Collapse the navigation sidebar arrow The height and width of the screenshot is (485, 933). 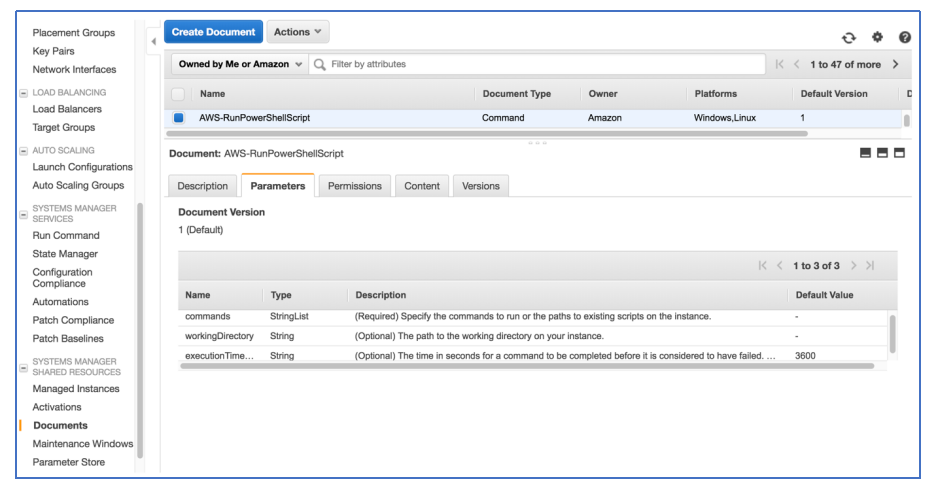point(154,41)
